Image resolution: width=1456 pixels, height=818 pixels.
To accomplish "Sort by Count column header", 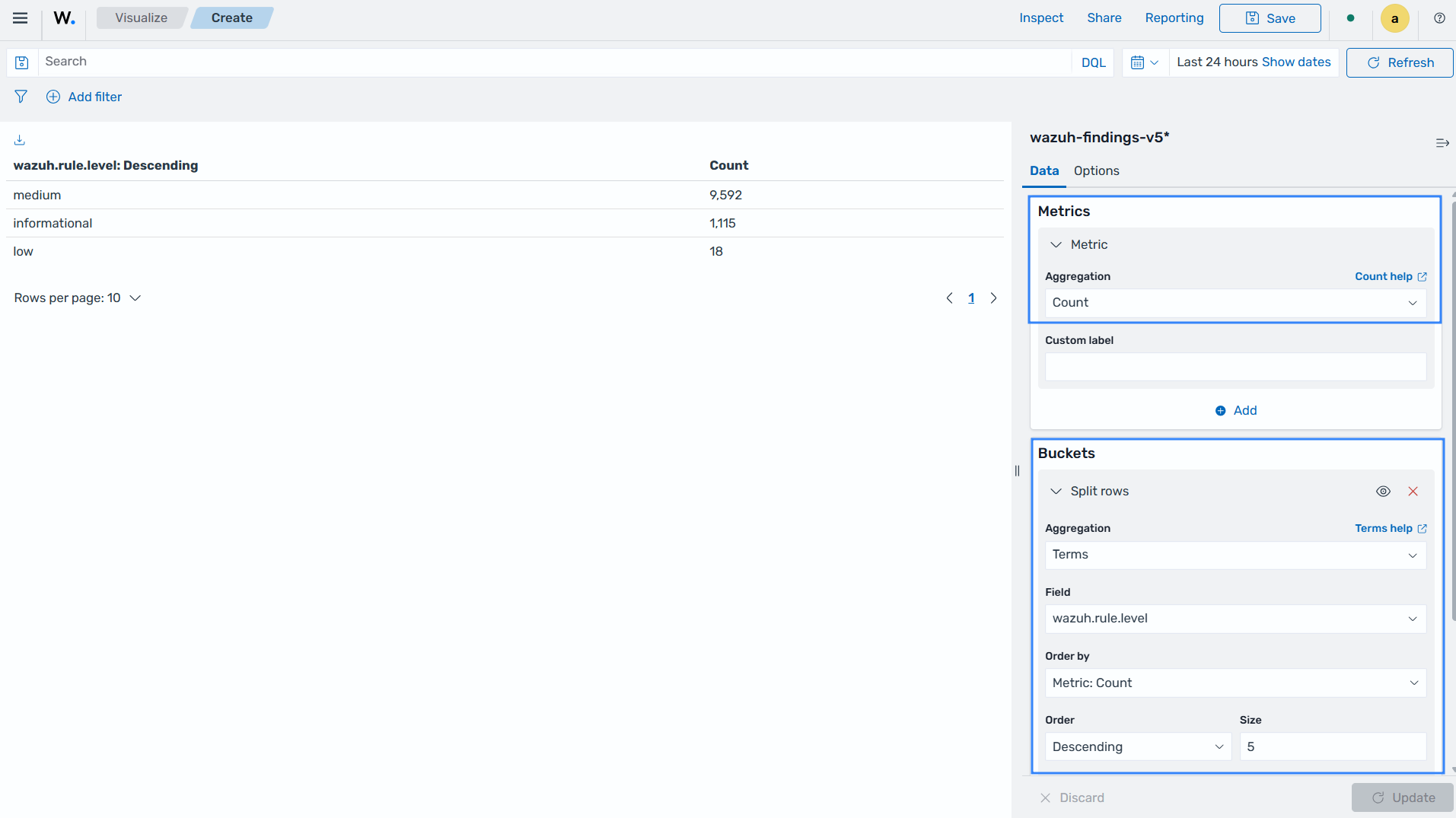I will pyautogui.click(x=728, y=165).
